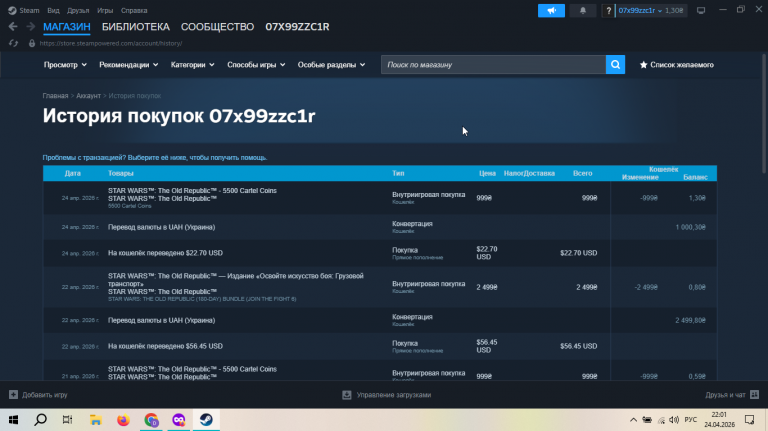Open the announcements megaphone button
The width and height of the screenshot is (768, 431).
pyautogui.click(x=551, y=10)
